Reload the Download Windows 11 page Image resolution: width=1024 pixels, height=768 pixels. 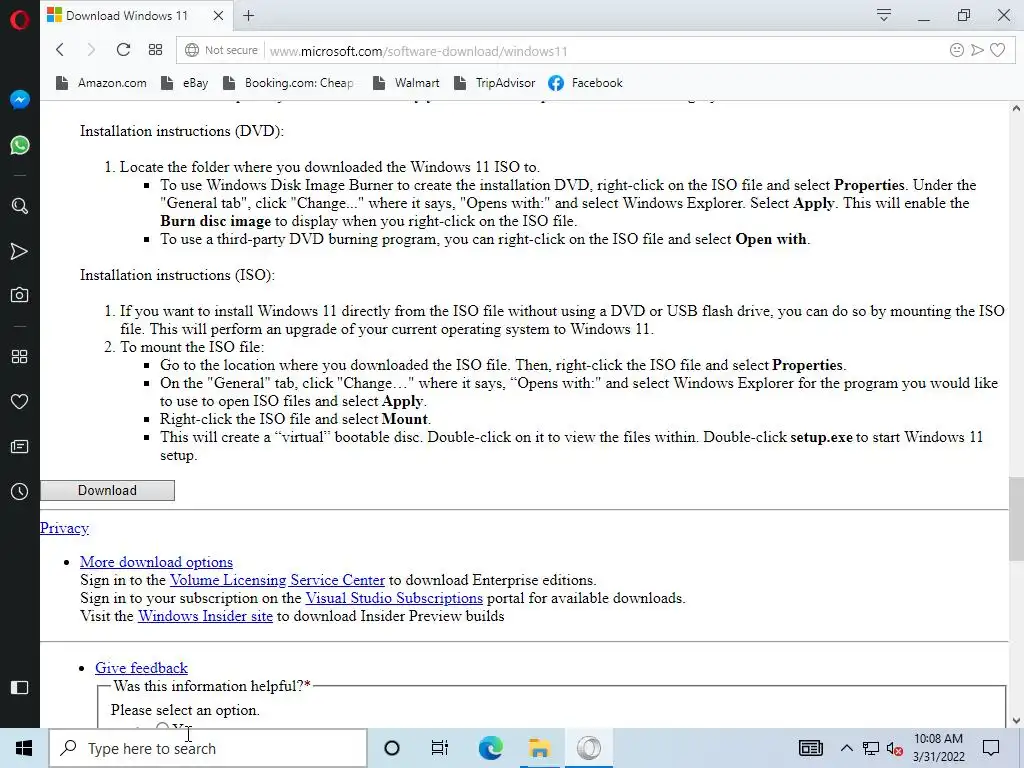click(123, 50)
